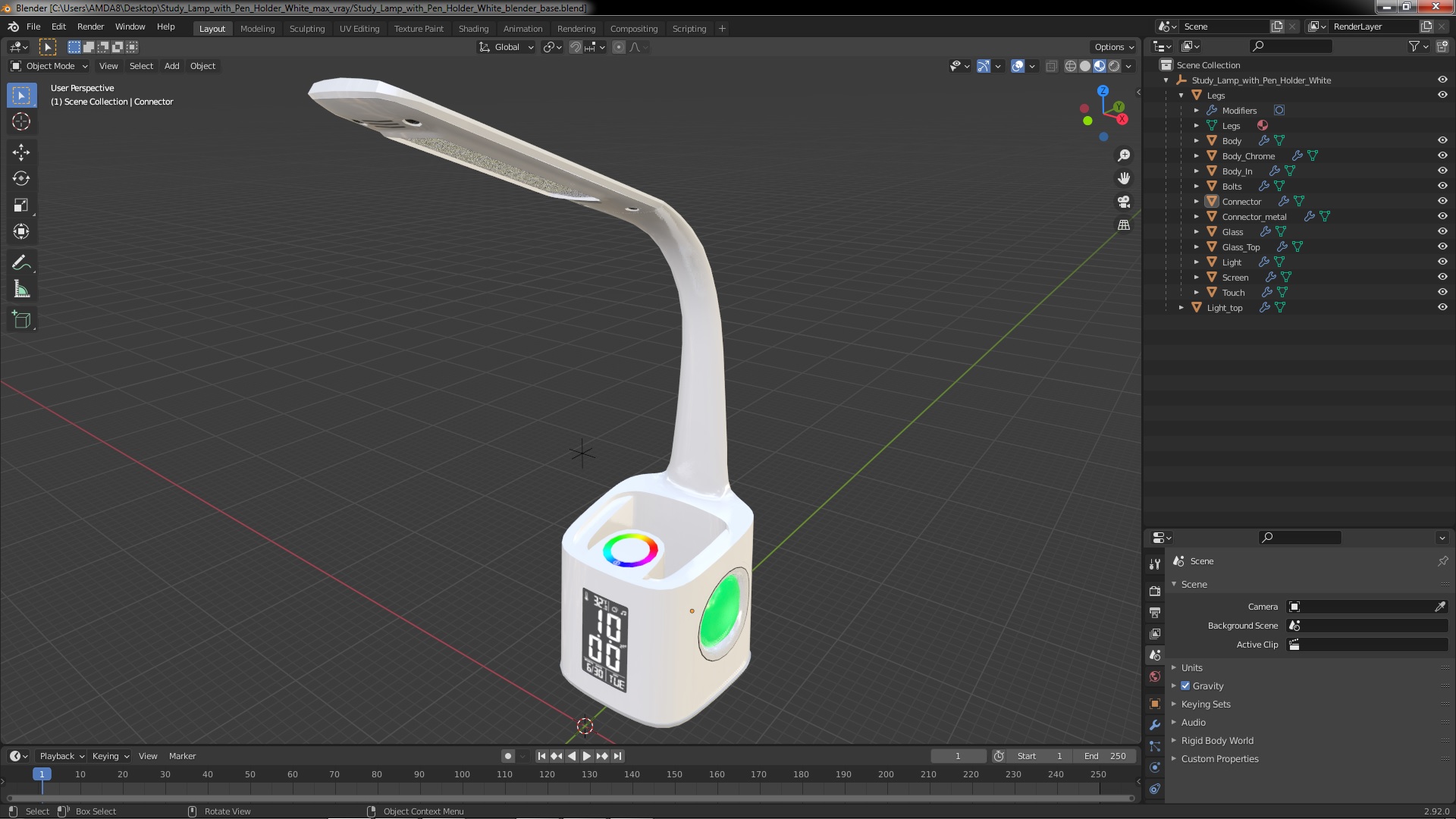
Task: Click the Start frame value field
Action: pyautogui.click(x=1040, y=756)
